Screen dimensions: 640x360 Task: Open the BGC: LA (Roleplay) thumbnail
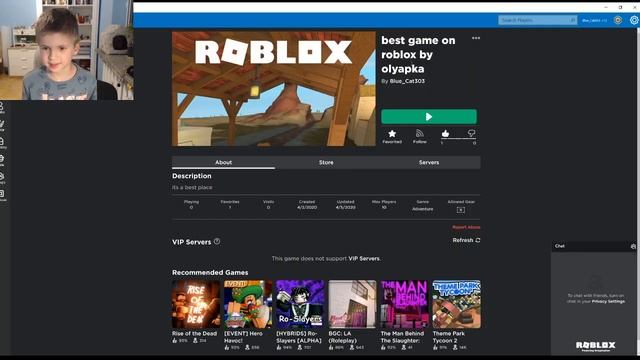pyautogui.click(x=352, y=304)
